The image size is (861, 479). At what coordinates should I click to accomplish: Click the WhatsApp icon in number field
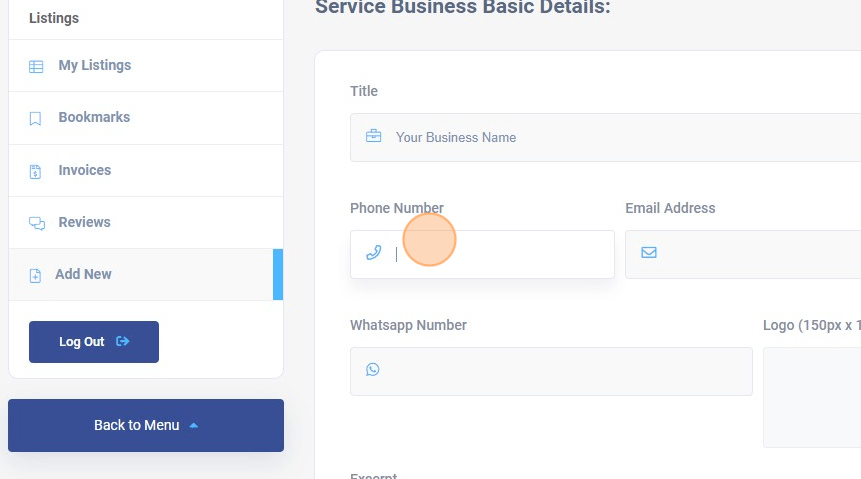coord(373,370)
